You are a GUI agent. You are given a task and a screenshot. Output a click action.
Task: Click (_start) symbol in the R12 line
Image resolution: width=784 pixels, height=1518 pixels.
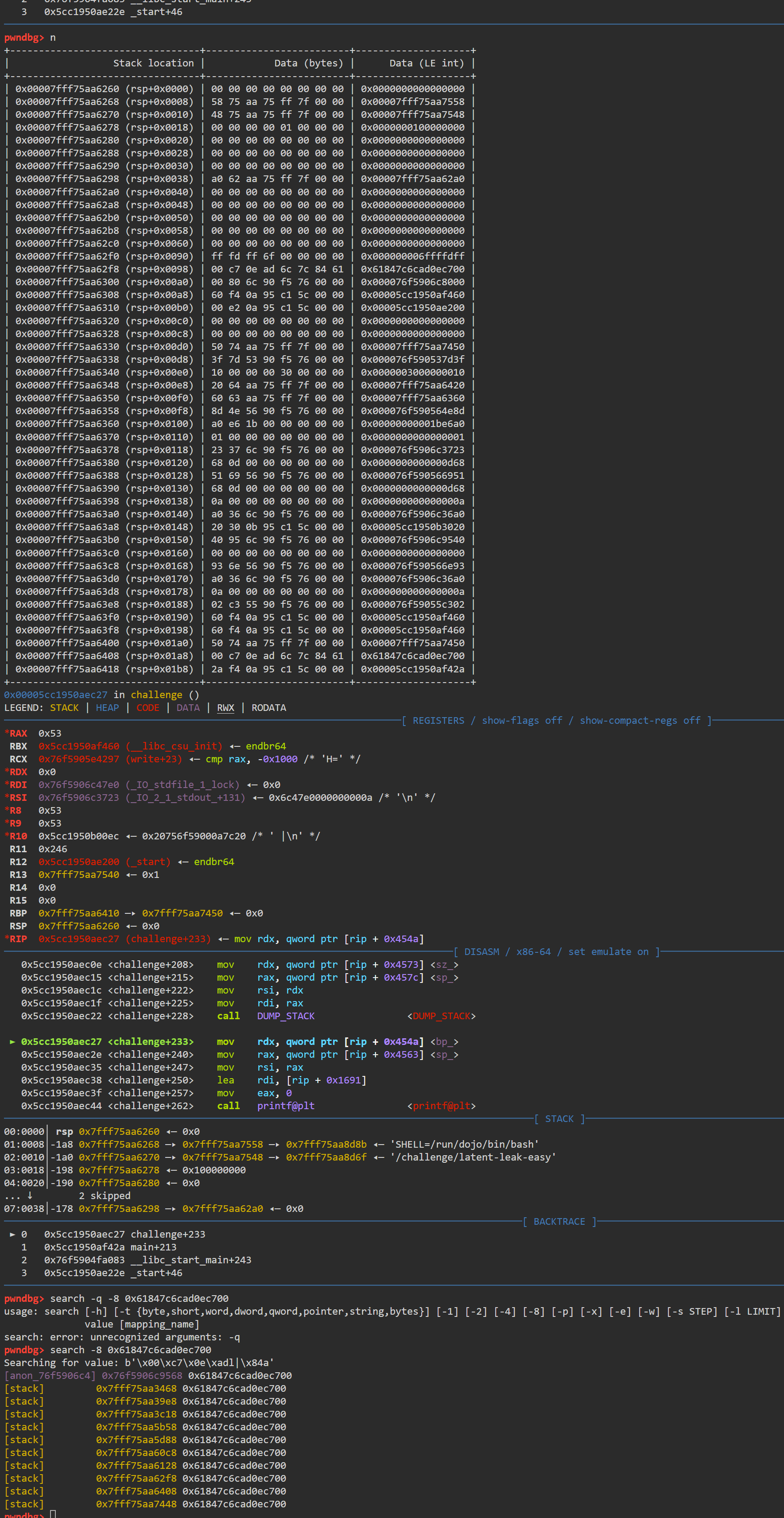point(148,862)
